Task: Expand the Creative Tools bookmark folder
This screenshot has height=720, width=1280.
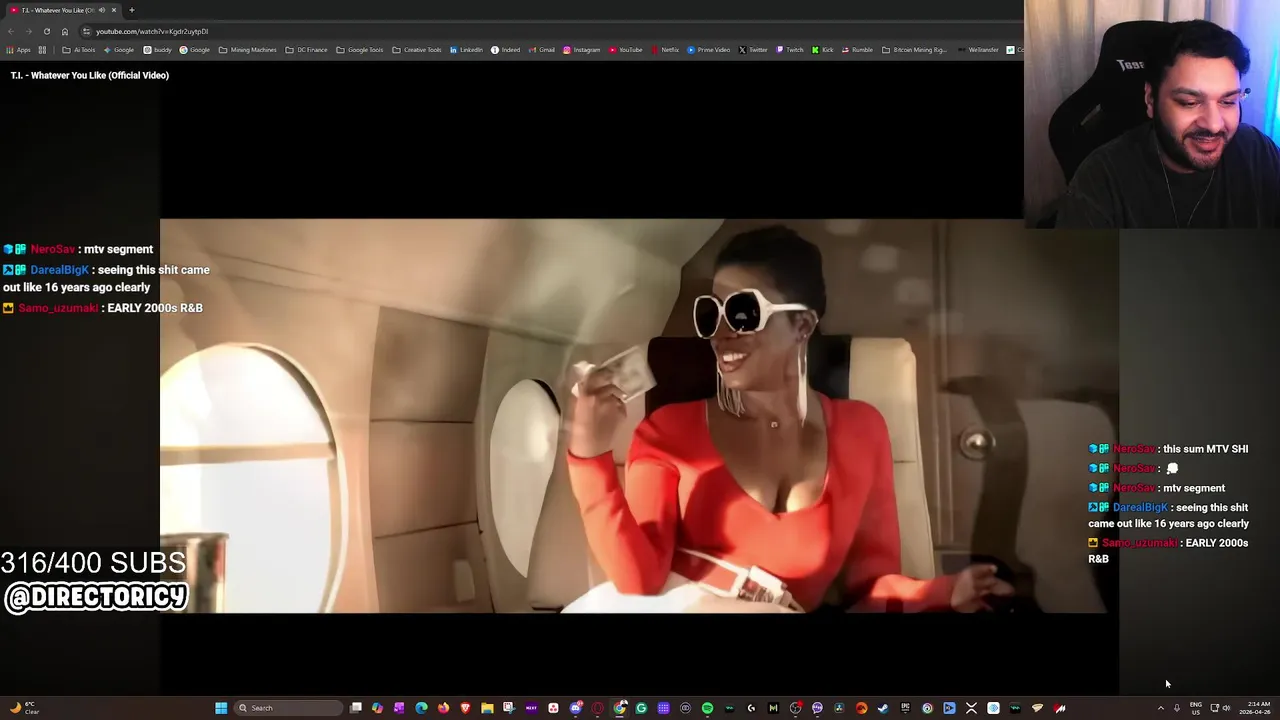Action: click(417, 50)
